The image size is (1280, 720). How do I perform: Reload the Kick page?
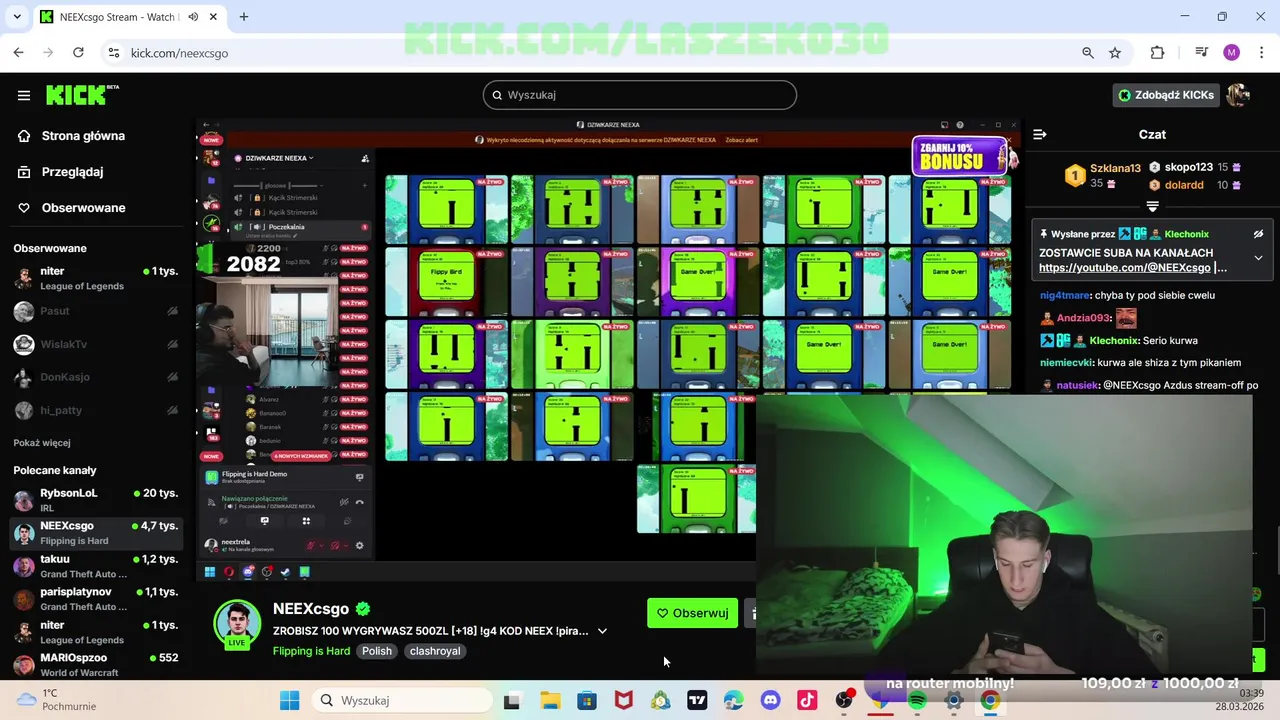[x=78, y=53]
